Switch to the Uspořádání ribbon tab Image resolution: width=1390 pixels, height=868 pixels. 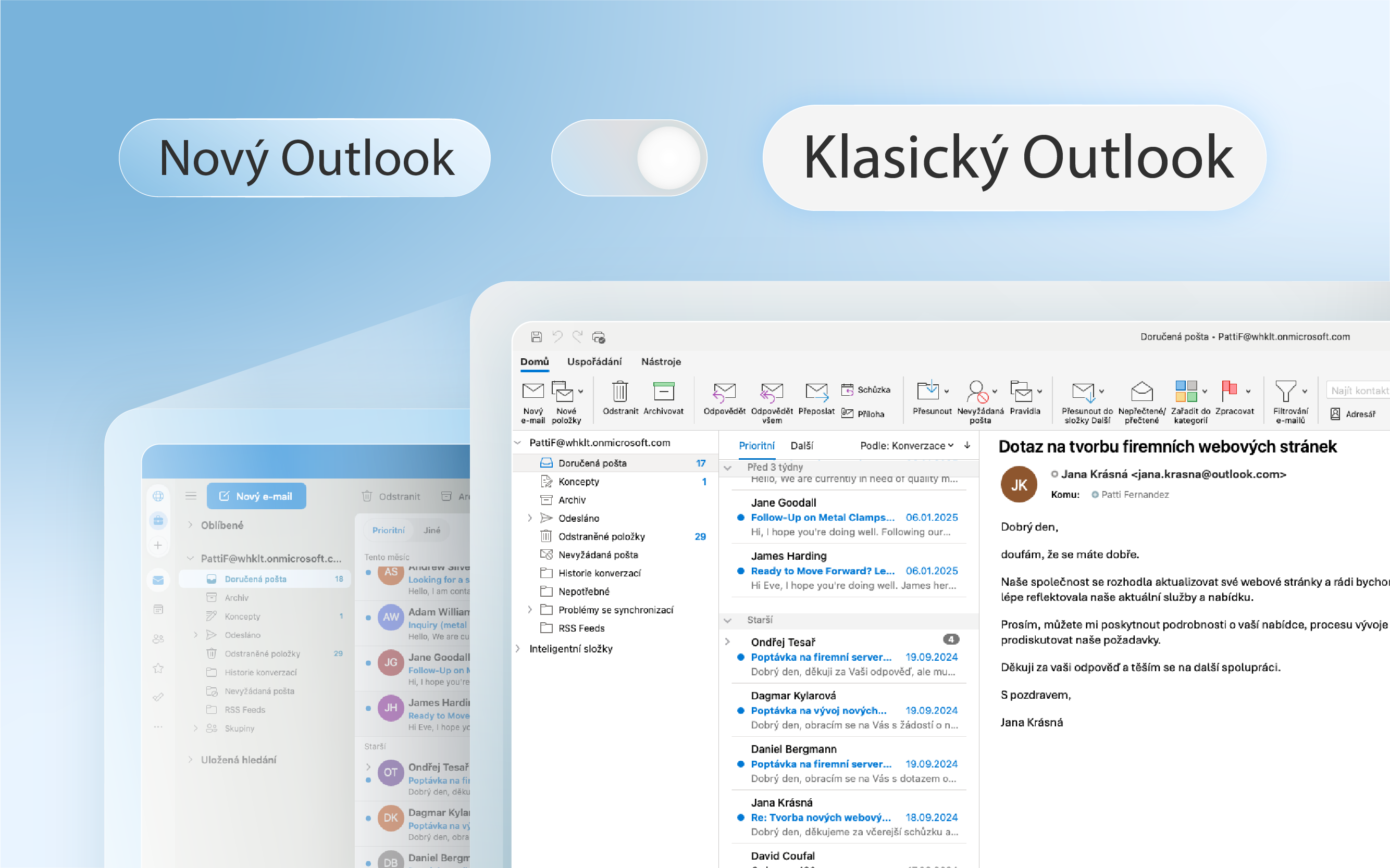click(594, 362)
